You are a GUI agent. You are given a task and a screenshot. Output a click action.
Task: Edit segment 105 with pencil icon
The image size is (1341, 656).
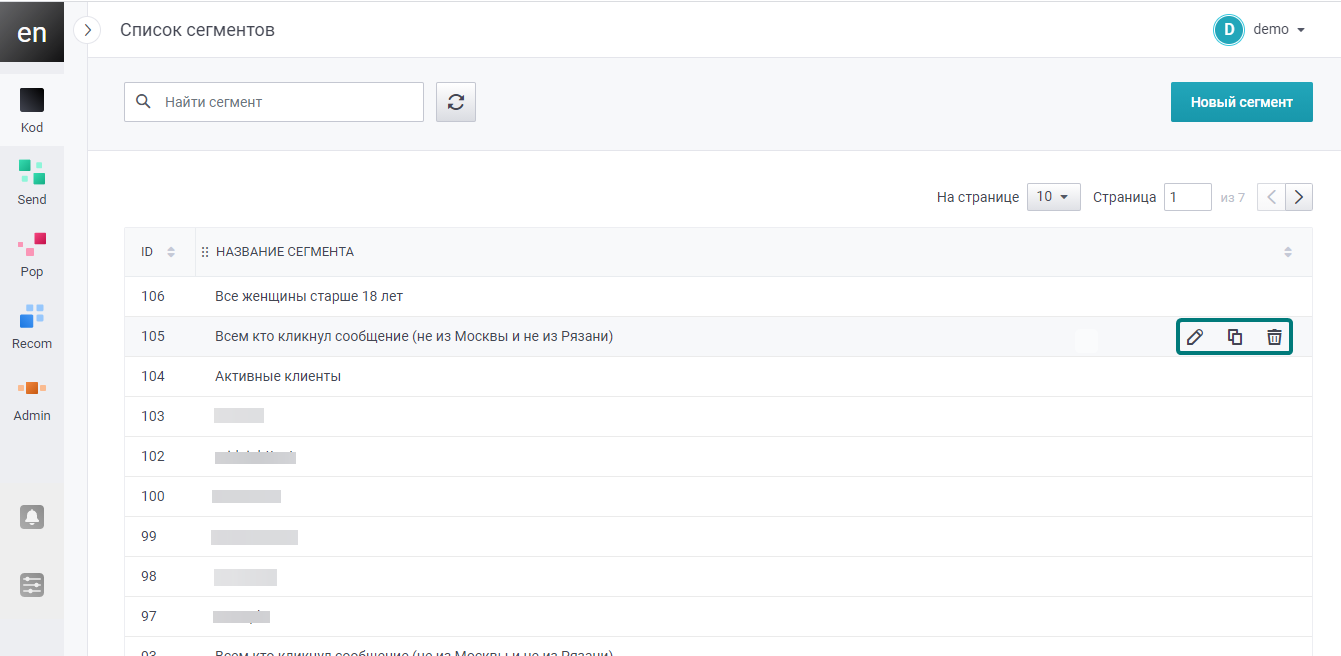[1194, 337]
